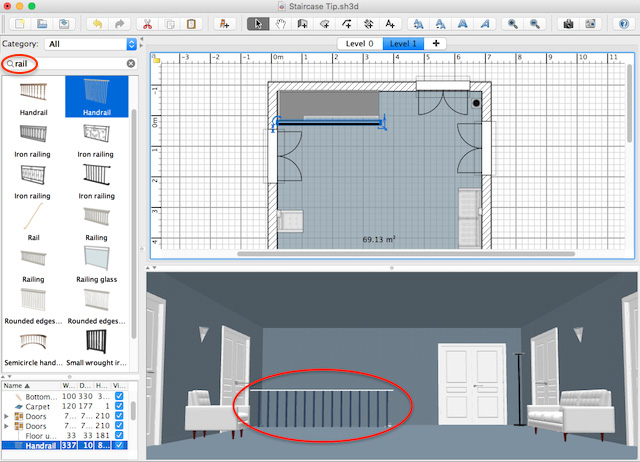Select the Level 1 tab
Screen dimensions: 640x462
404,44
